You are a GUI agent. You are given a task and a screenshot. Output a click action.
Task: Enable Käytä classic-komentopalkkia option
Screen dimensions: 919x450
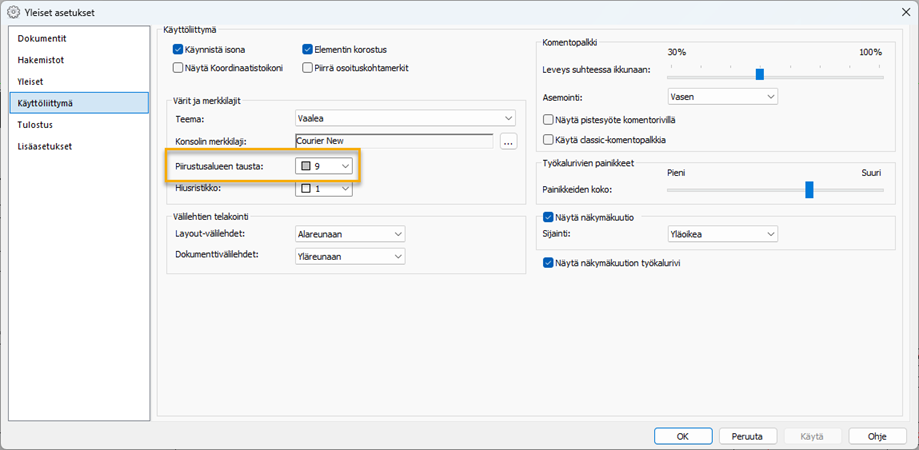(x=547, y=139)
